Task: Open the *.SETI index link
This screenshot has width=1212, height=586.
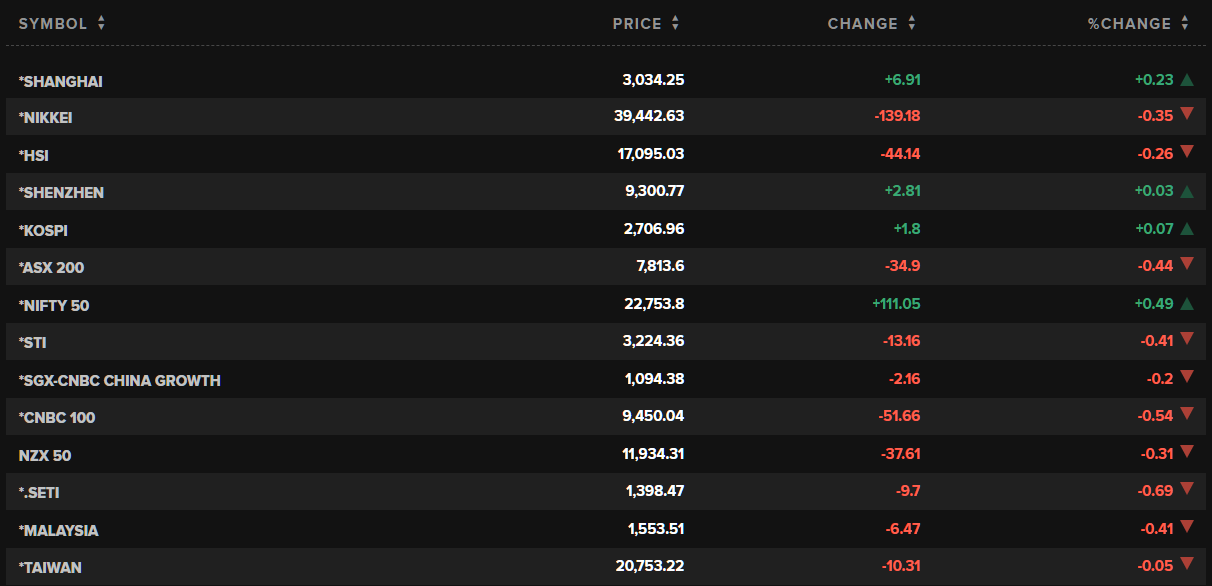Action: click(40, 493)
